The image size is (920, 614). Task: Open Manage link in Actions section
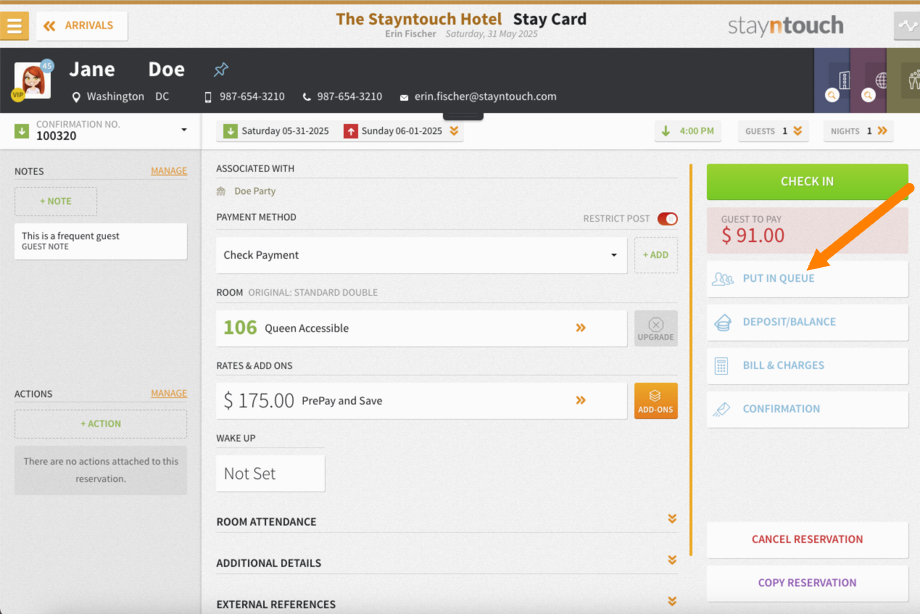tap(169, 393)
